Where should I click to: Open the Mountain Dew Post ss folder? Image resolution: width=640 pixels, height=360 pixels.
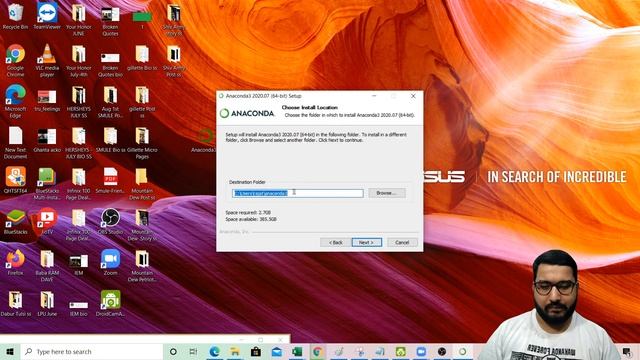[x=142, y=183]
